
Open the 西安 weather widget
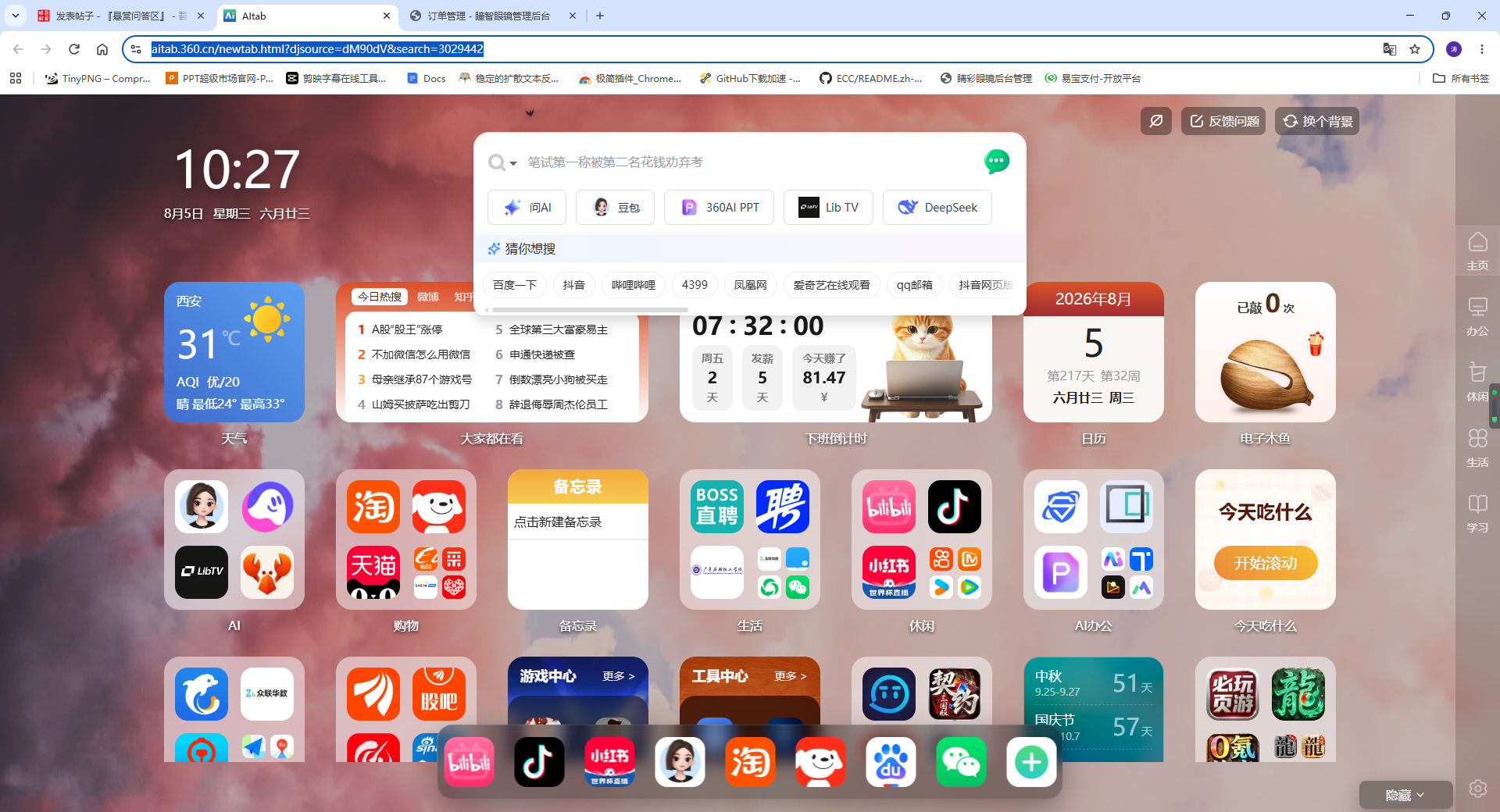click(234, 352)
